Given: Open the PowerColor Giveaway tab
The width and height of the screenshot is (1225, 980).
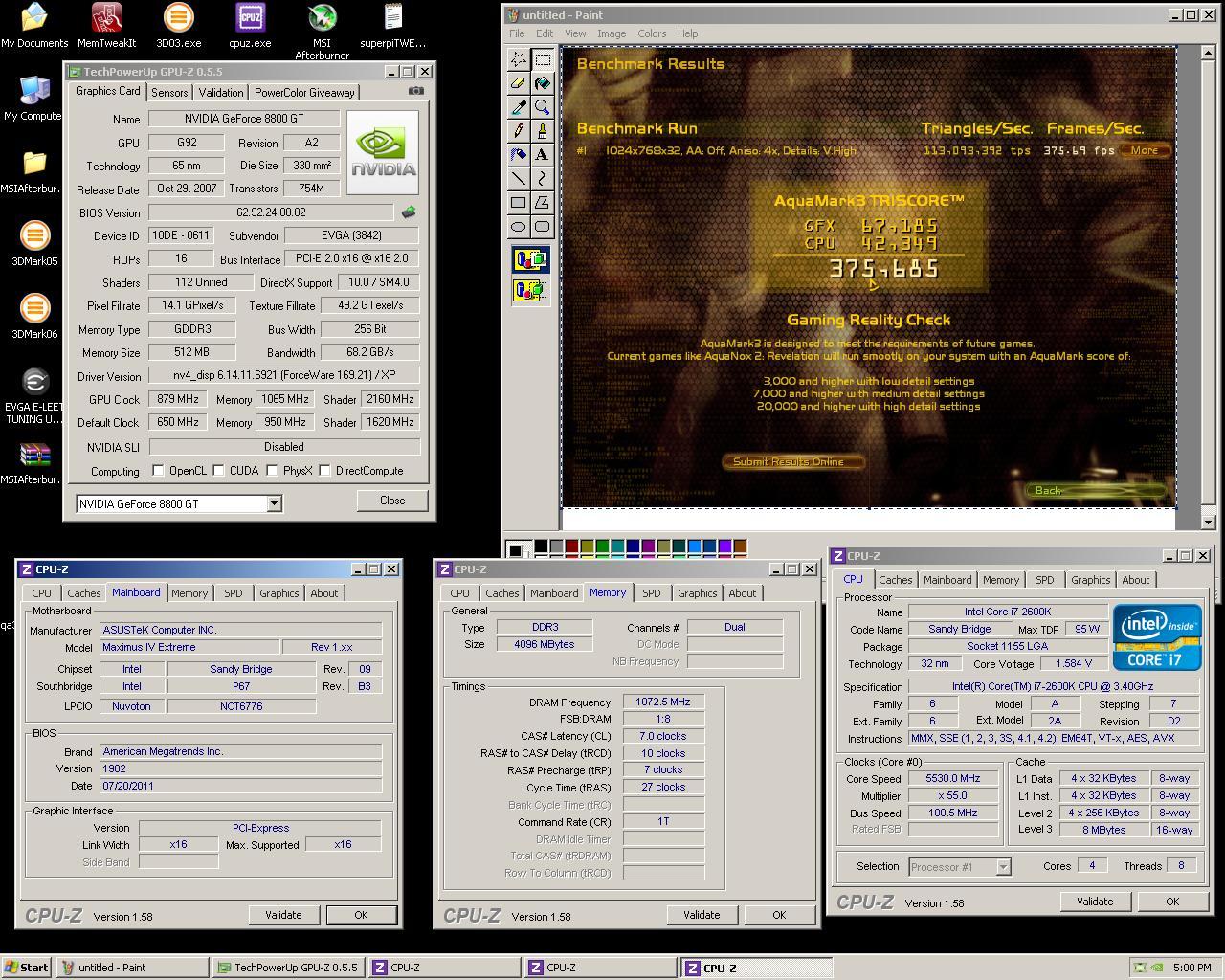Looking at the screenshot, I should pyautogui.click(x=304, y=93).
